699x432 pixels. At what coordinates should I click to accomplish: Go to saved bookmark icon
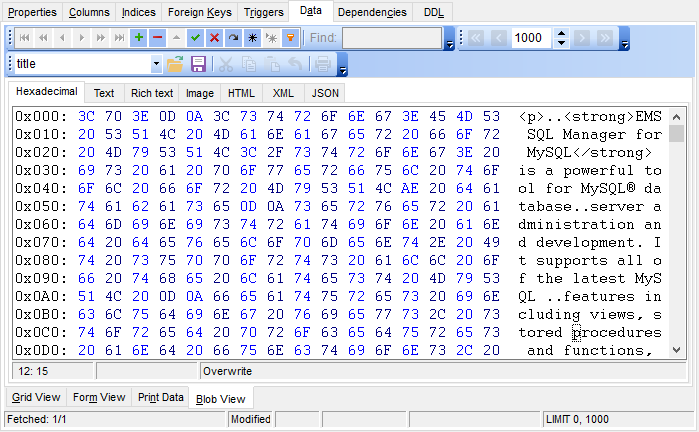[271, 38]
